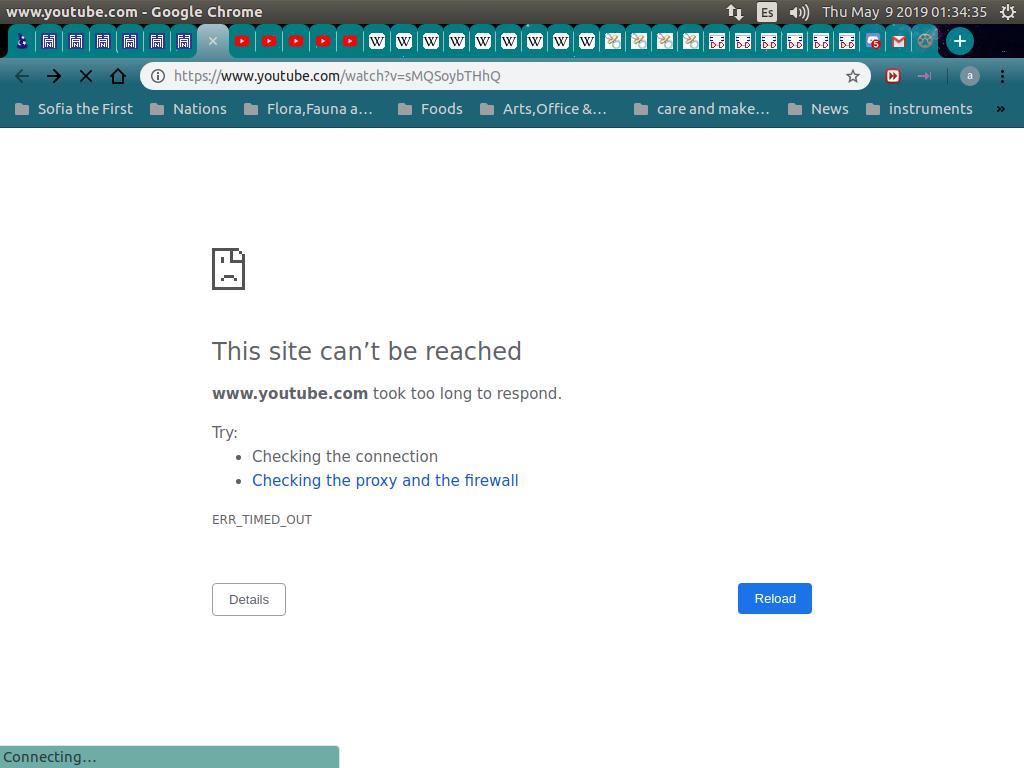Click the YouTube URL address bar
Viewport: 1024px width, 768px height.
pyautogui.click(x=505, y=76)
